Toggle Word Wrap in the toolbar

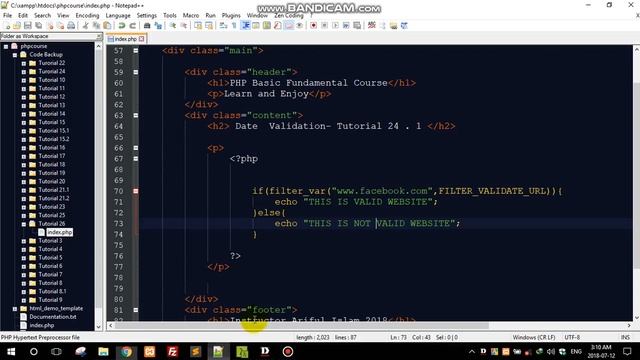pyautogui.click(x=223, y=26)
